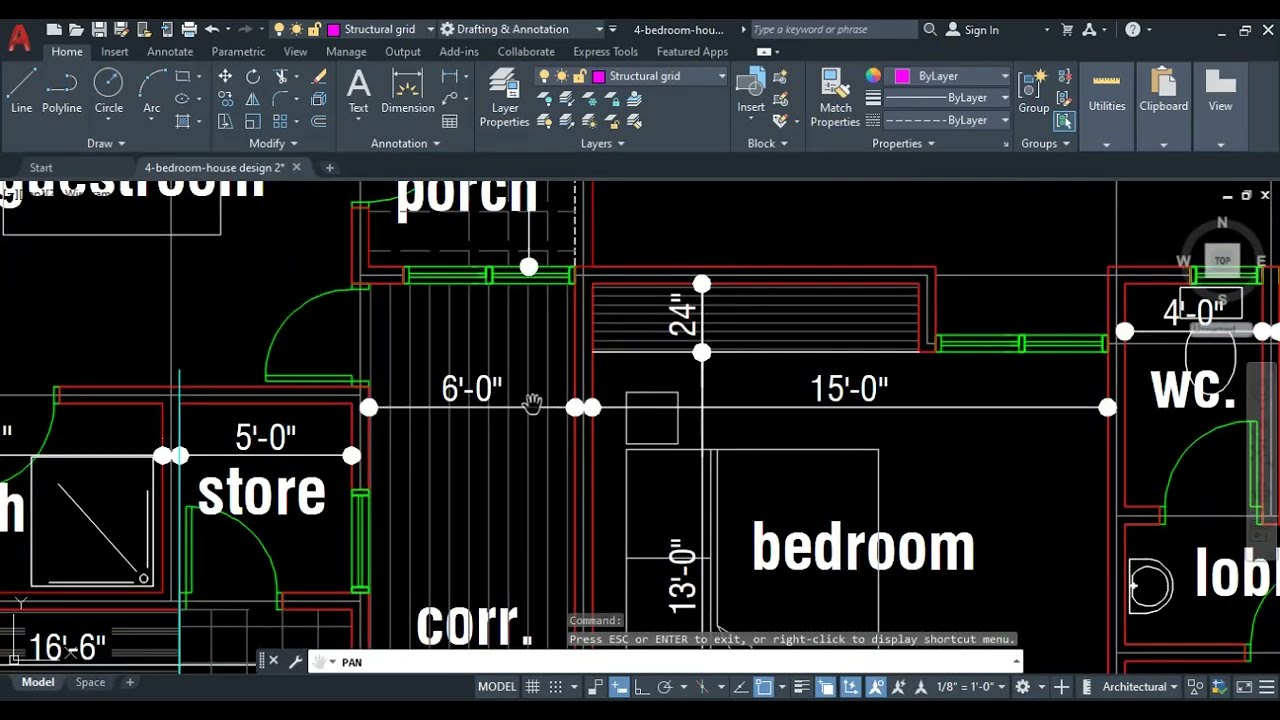Click the Sign In button
Viewport: 1280px width, 720px height.
[x=972, y=30]
